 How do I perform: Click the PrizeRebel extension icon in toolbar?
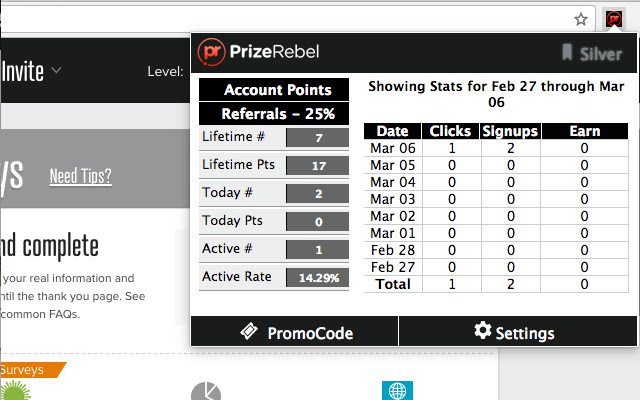[x=614, y=18]
